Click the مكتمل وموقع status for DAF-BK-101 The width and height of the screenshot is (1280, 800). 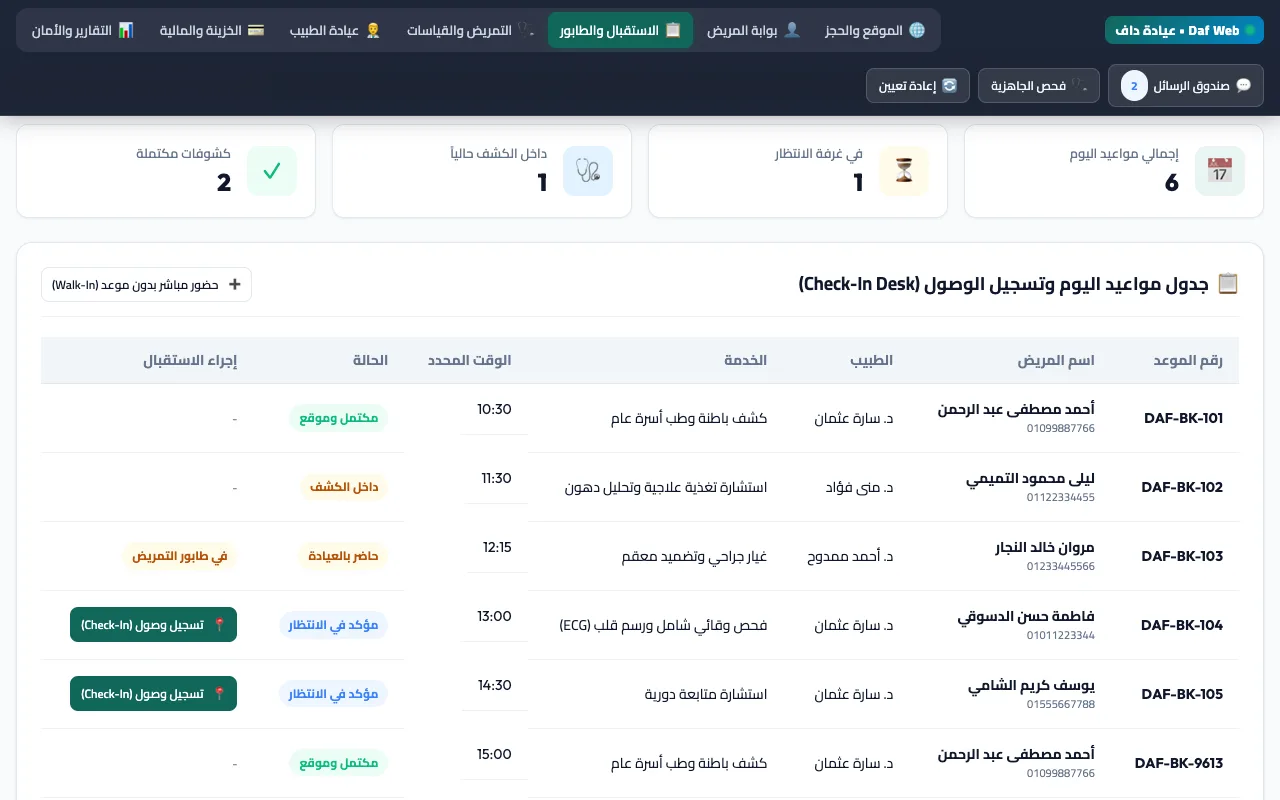tap(339, 418)
